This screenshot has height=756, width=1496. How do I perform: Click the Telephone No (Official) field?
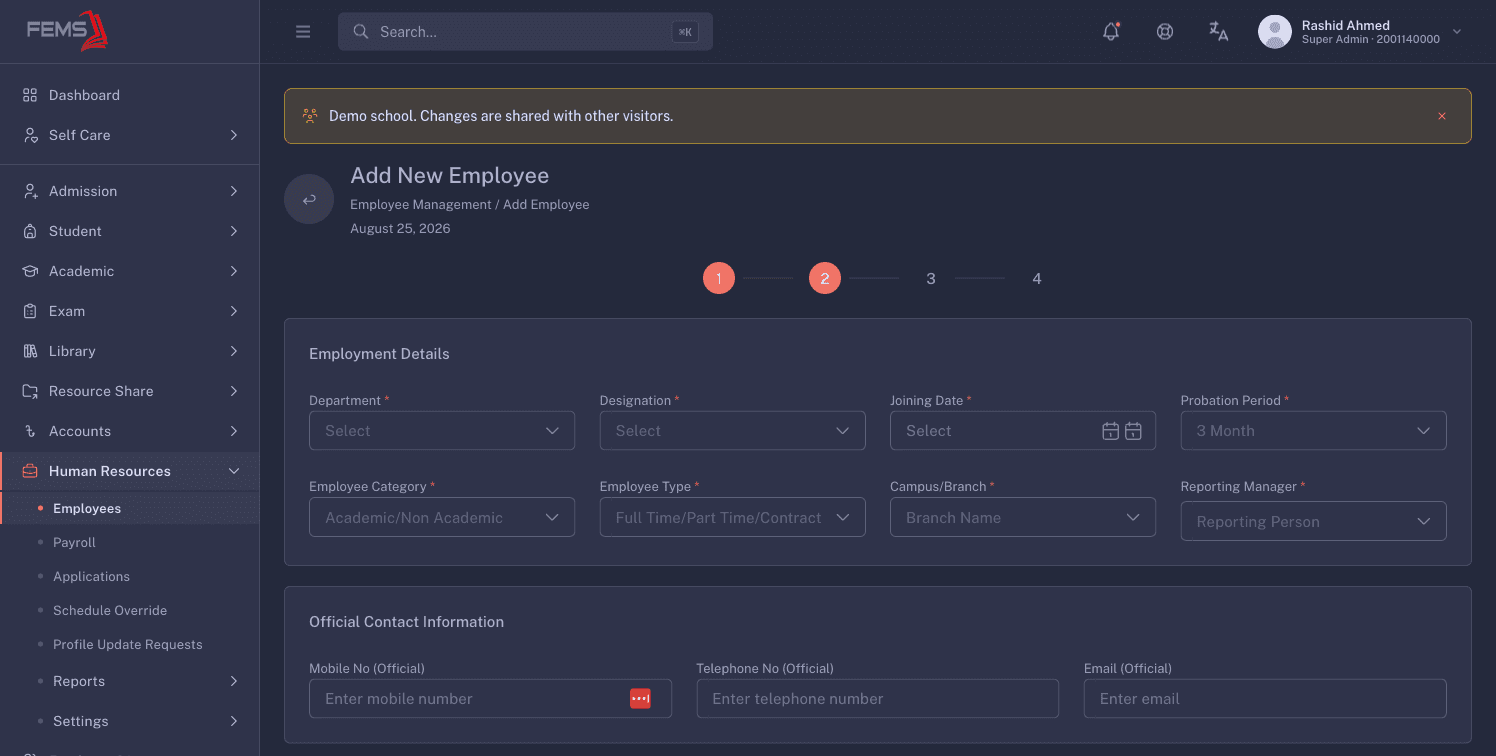point(877,699)
